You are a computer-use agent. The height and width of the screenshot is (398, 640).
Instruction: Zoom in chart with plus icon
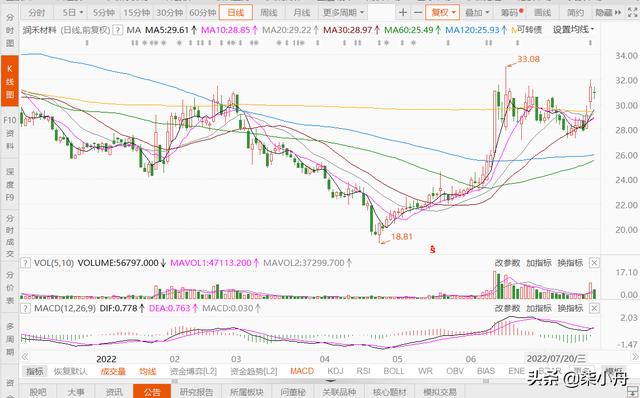[403, 13]
